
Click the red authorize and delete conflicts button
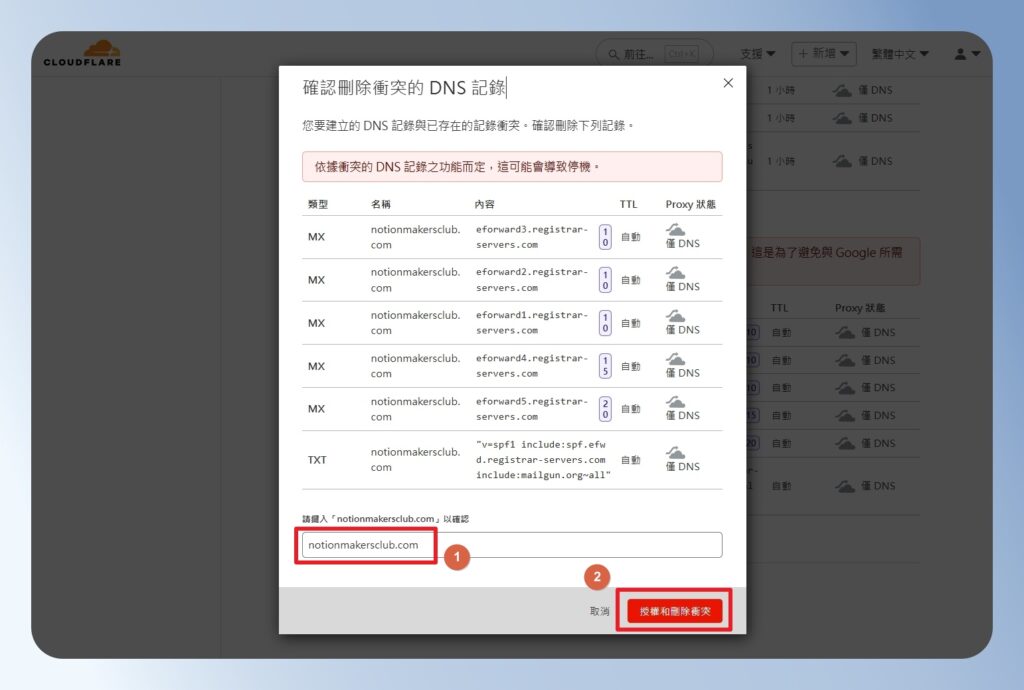coord(675,612)
